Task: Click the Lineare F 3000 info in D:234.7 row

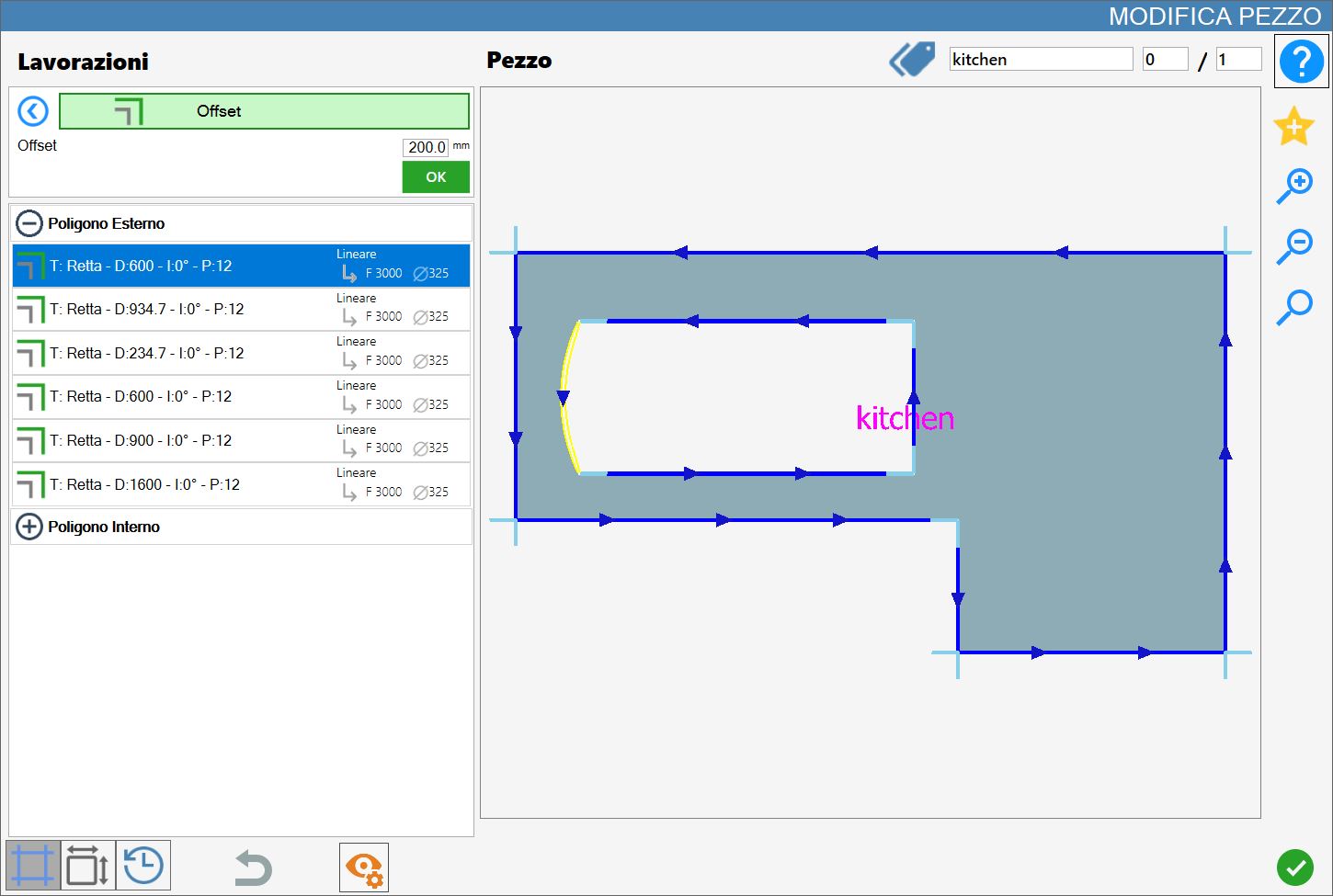Action: click(x=393, y=353)
